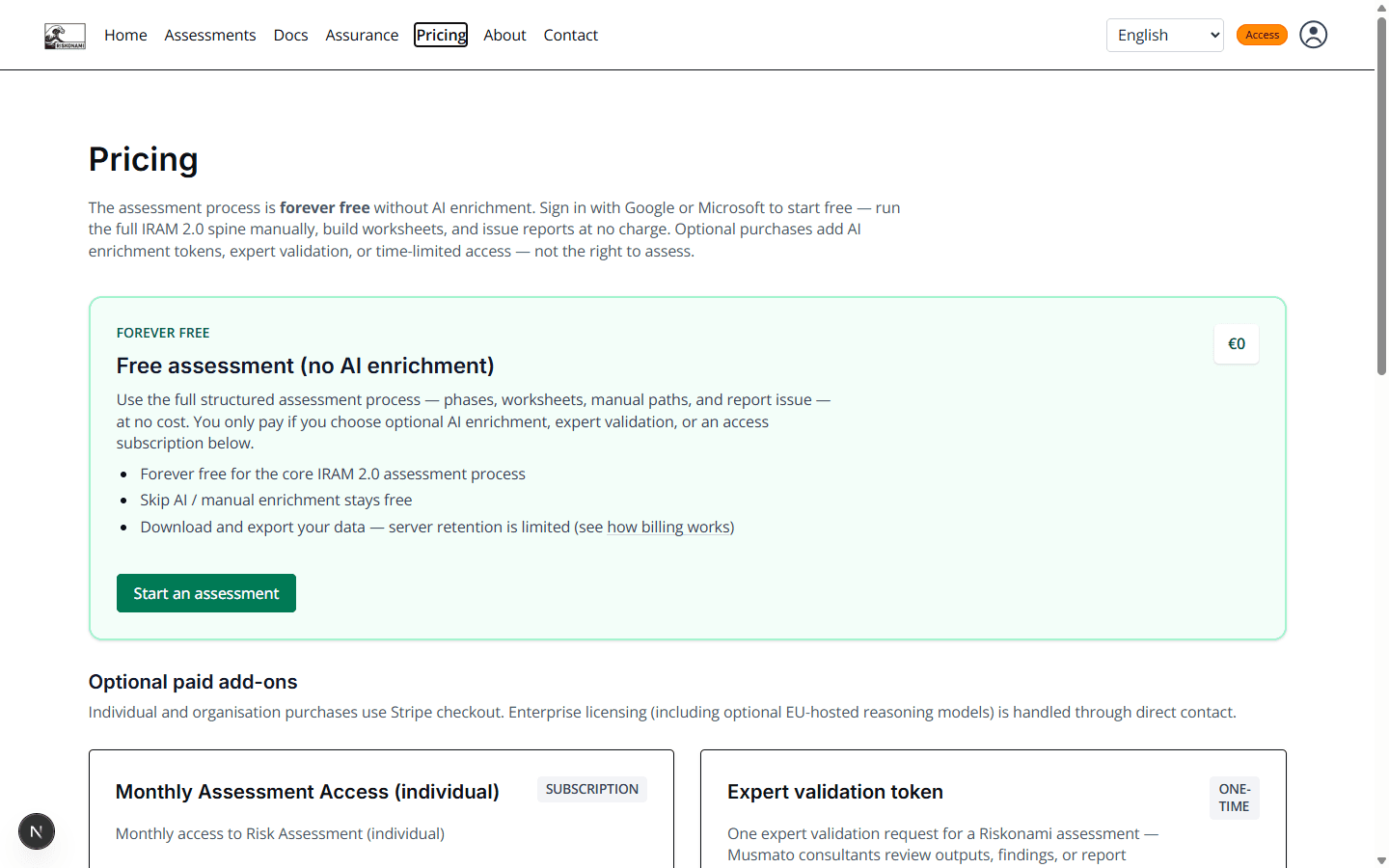
Task: Click the scrollbar down arrow
Action: [1381, 860]
